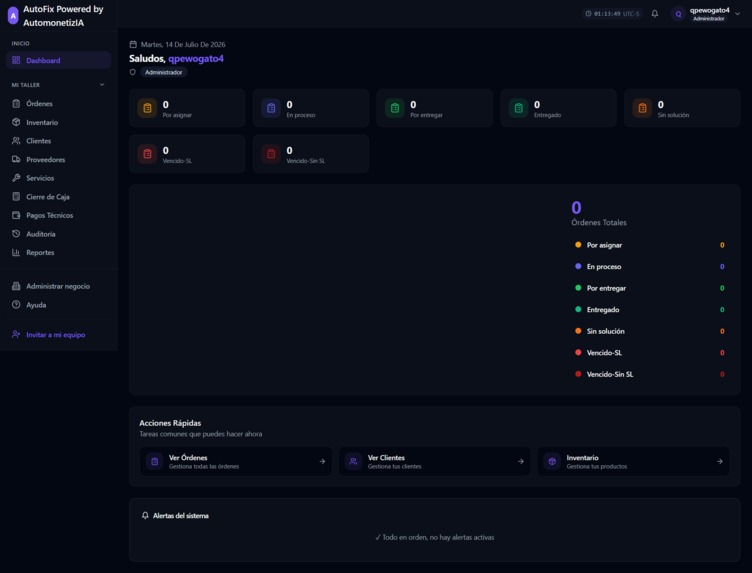Open Auditoría in the sidebar
The width and height of the screenshot is (752, 573).
point(59,234)
